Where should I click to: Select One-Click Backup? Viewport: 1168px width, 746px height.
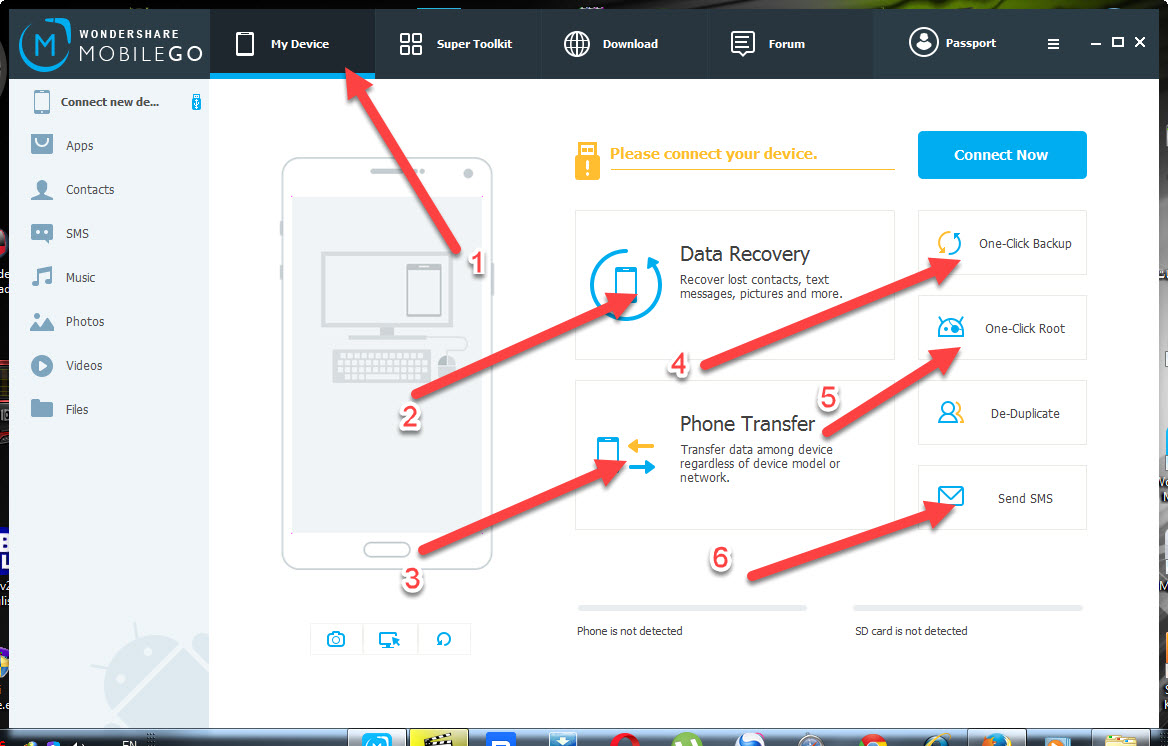click(1002, 243)
